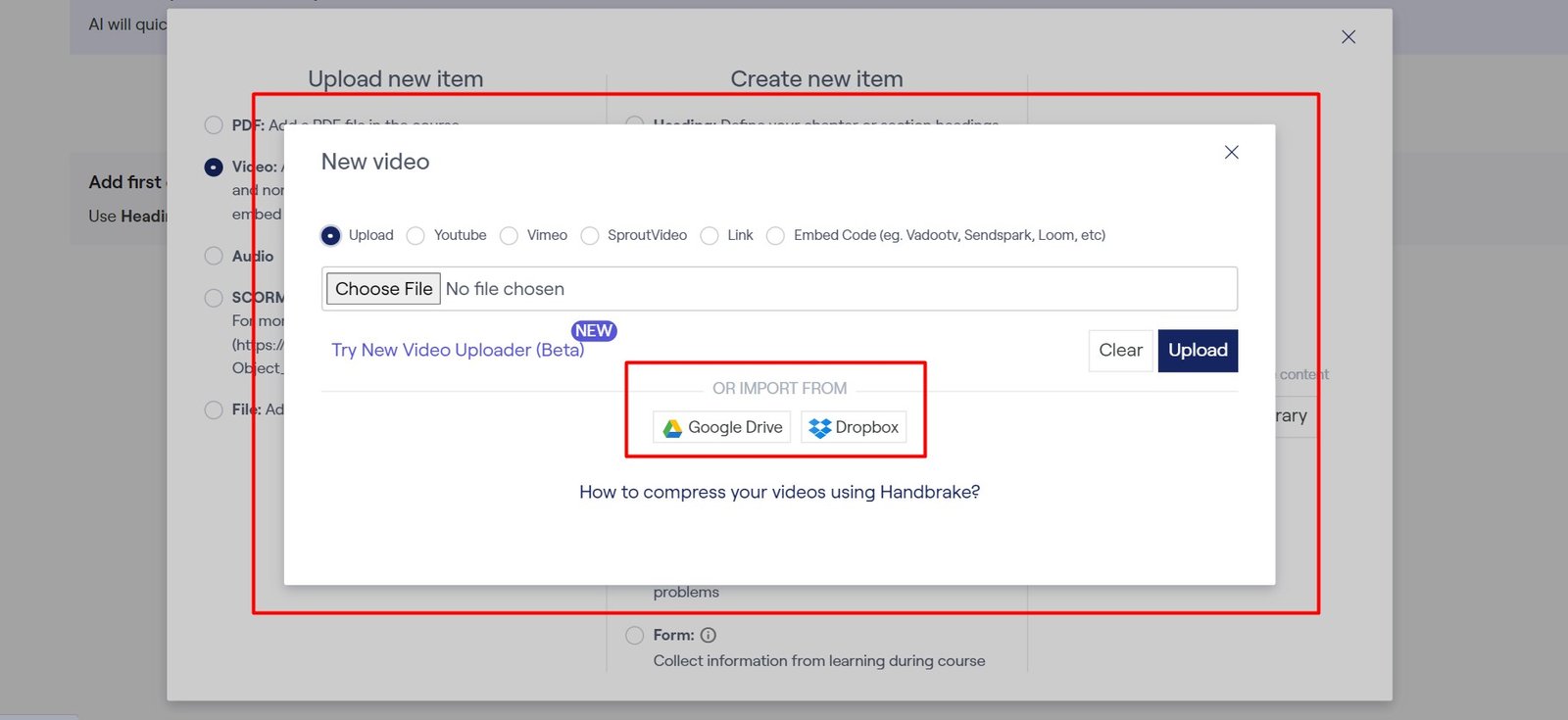Screen dimensions: 1568x720
Task: Pick SproutVideo as the video source
Action: click(590, 235)
